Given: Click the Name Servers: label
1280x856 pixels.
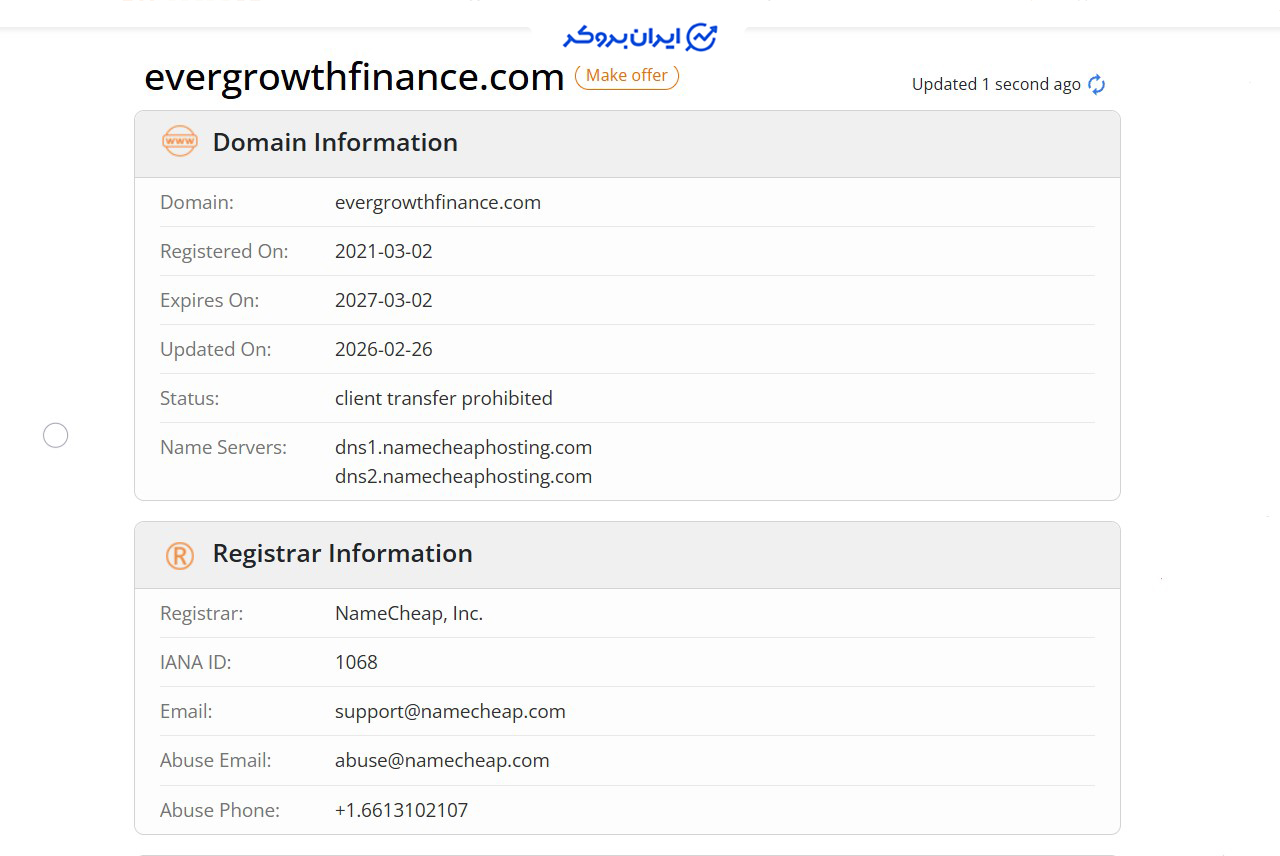Looking at the screenshot, I should (x=223, y=447).
